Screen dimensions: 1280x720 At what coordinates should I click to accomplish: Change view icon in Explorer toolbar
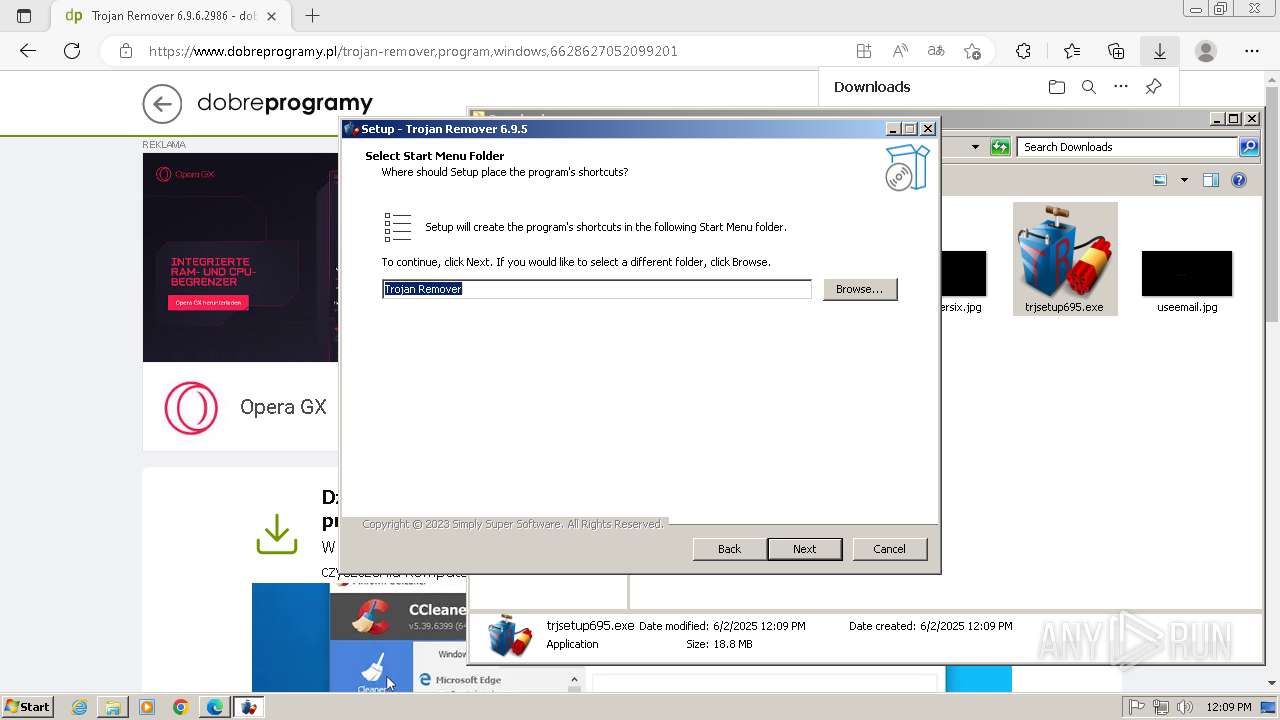[x=1160, y=180]
